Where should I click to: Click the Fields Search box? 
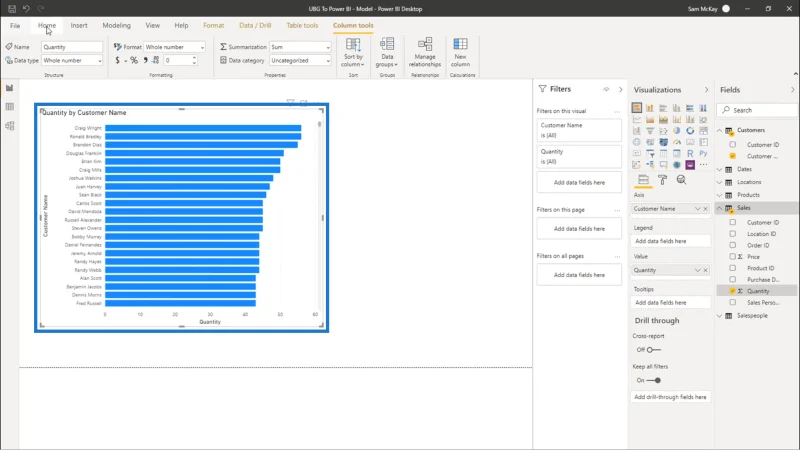(757, 110)
